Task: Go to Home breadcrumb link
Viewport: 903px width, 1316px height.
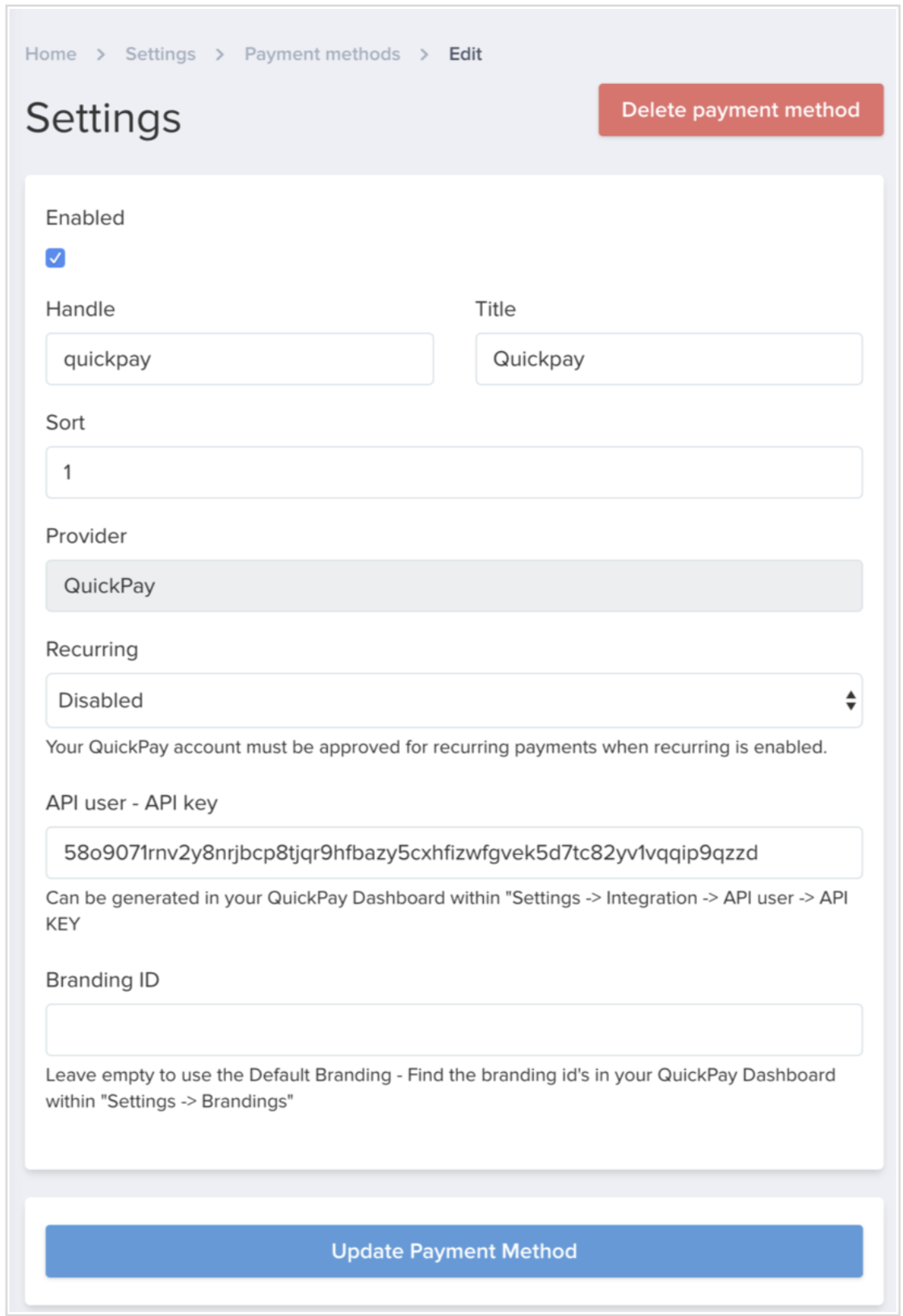Action: coord(51,54)
